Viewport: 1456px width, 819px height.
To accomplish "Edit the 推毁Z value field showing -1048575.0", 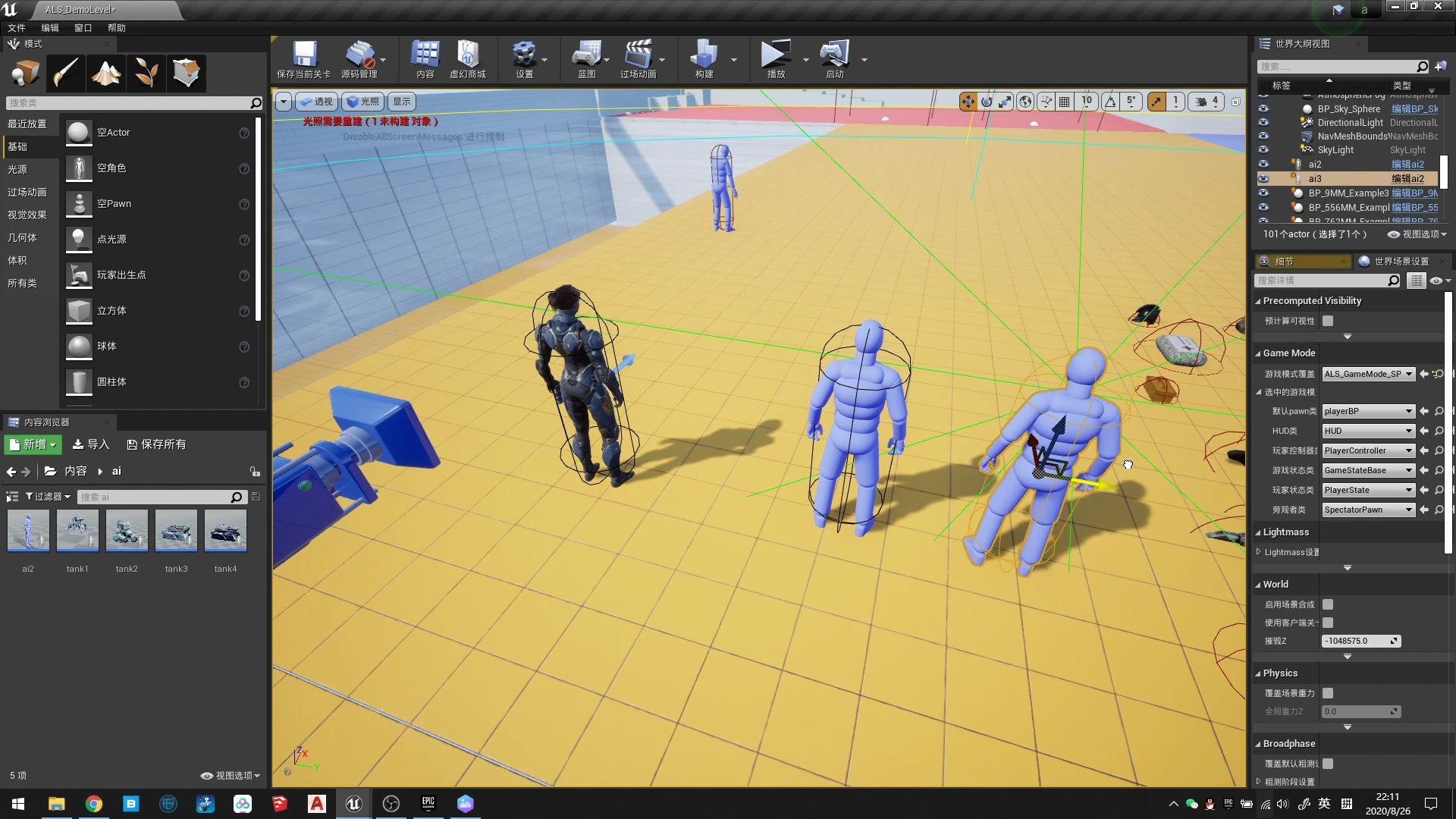I will [x=1357, y=640].
